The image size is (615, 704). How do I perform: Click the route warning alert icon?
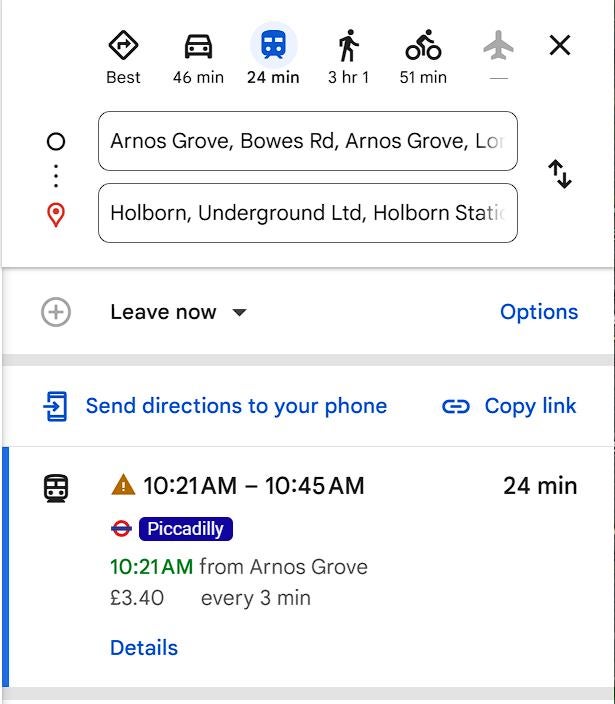click(x=123, y=486)
